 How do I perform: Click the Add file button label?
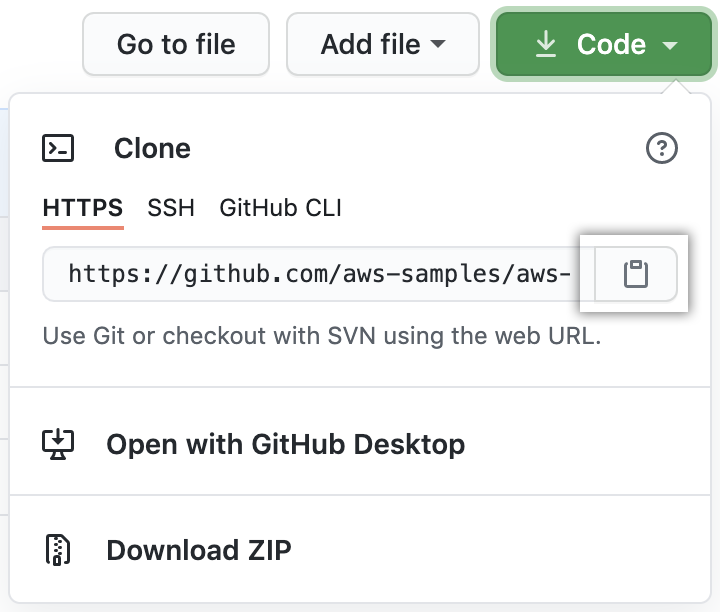tap(370, 44)
